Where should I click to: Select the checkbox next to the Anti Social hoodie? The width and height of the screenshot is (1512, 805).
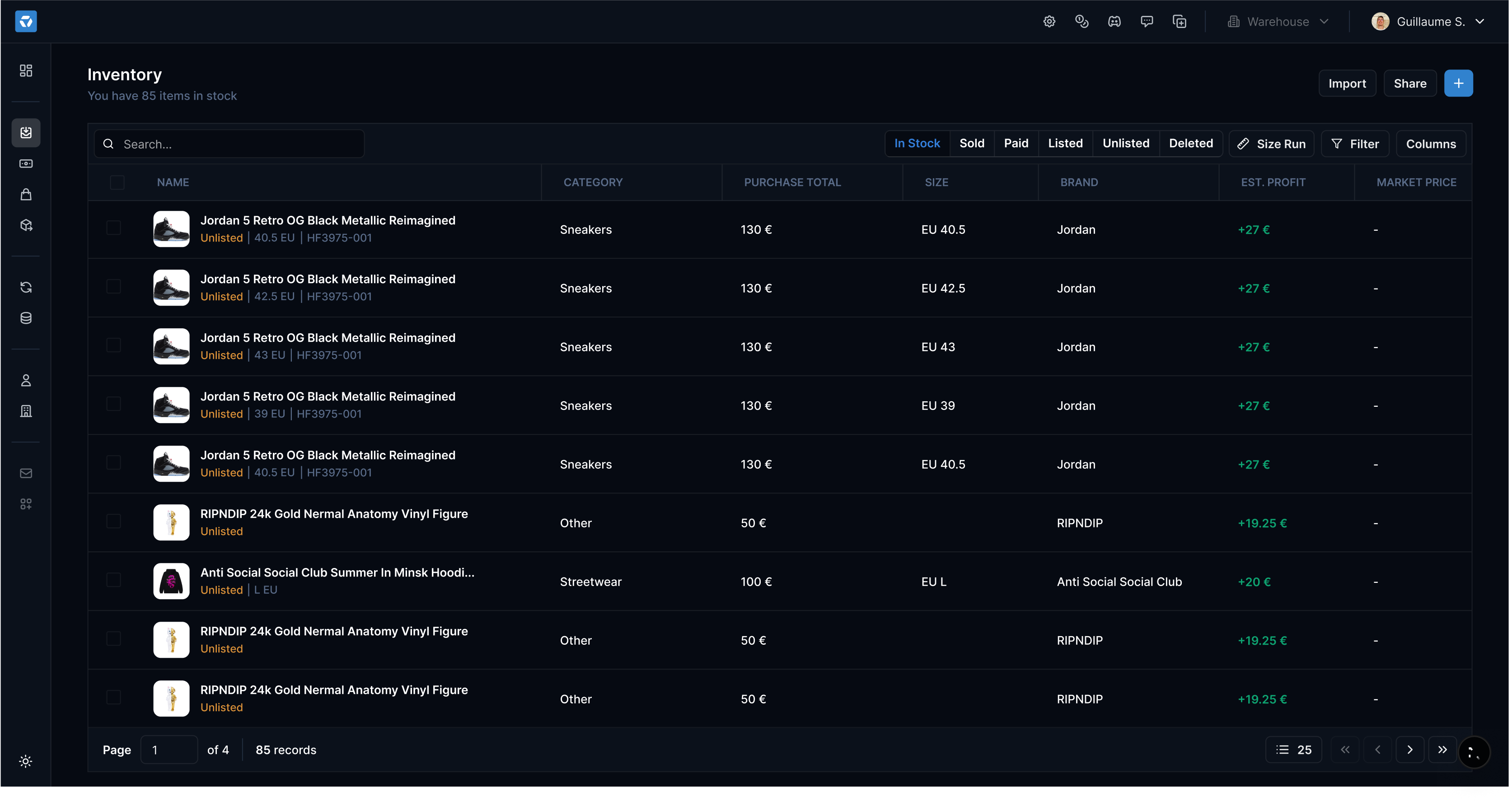(x=113, y=580)
